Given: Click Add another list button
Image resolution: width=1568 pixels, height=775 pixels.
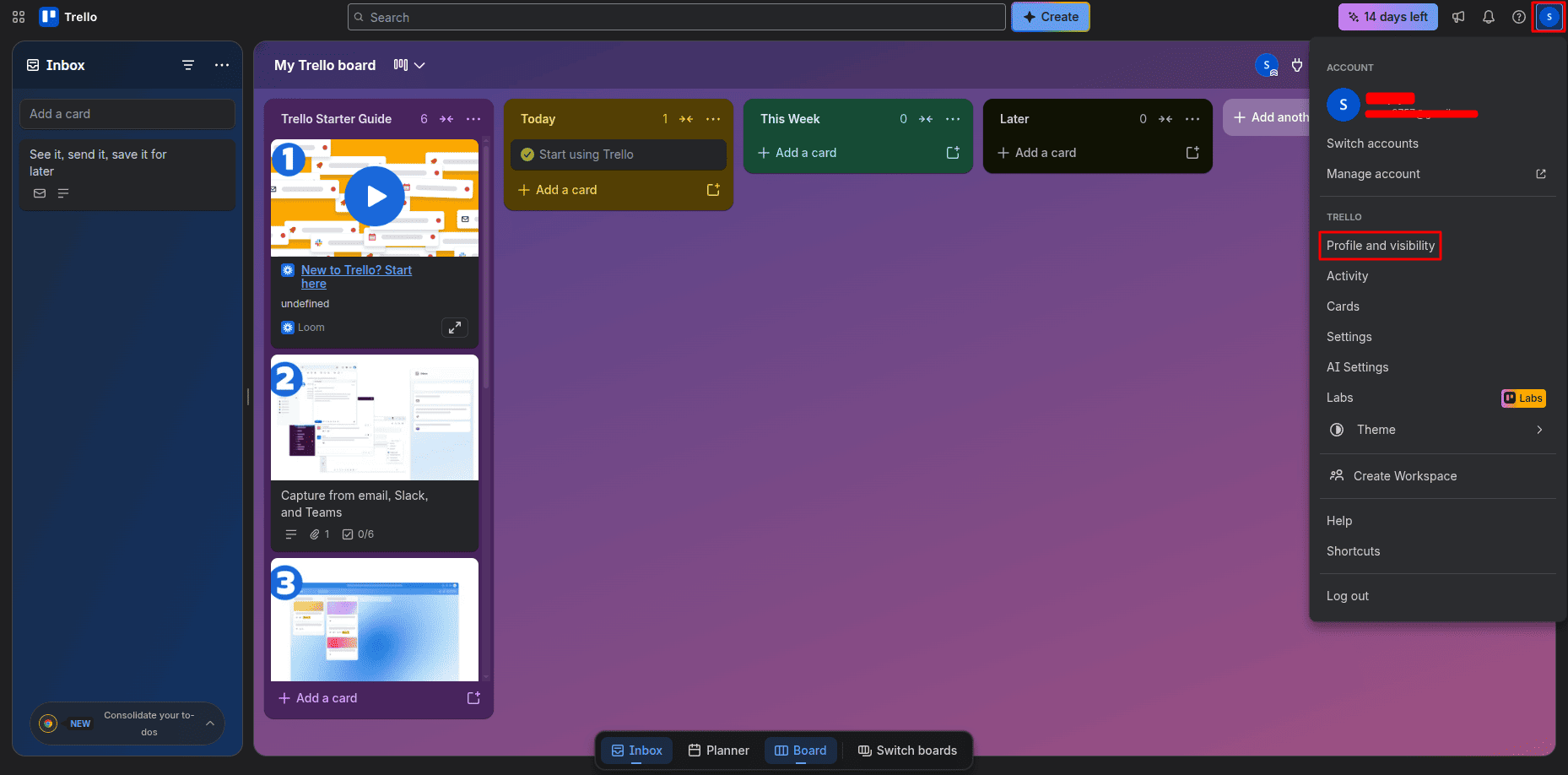Looking at the screenshot, I should pos(1267,117).
